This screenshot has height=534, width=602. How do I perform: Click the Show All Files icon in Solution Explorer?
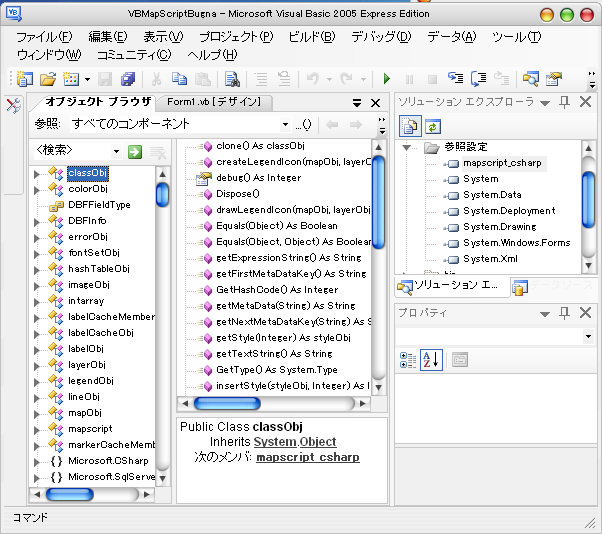tap(410, 126)
